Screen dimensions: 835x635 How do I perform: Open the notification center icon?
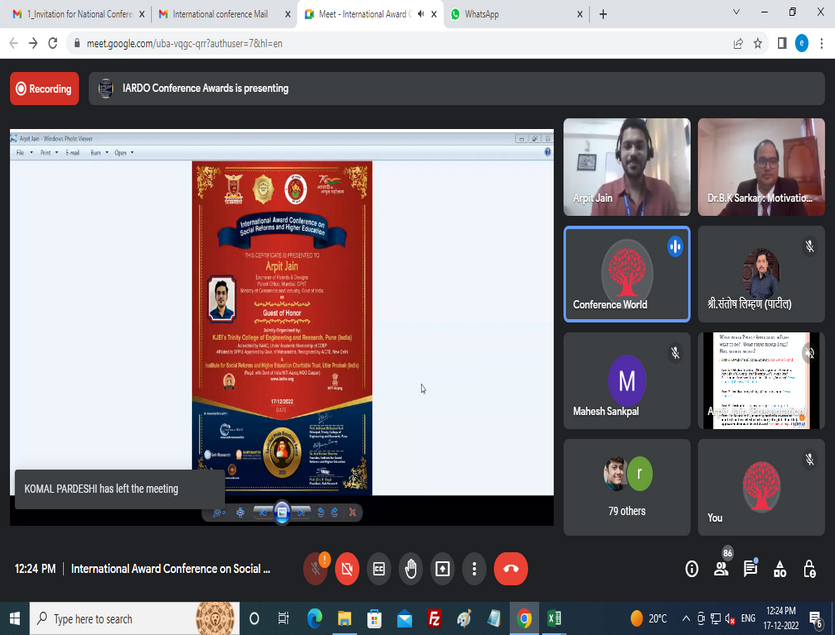[x=816, y=618]
